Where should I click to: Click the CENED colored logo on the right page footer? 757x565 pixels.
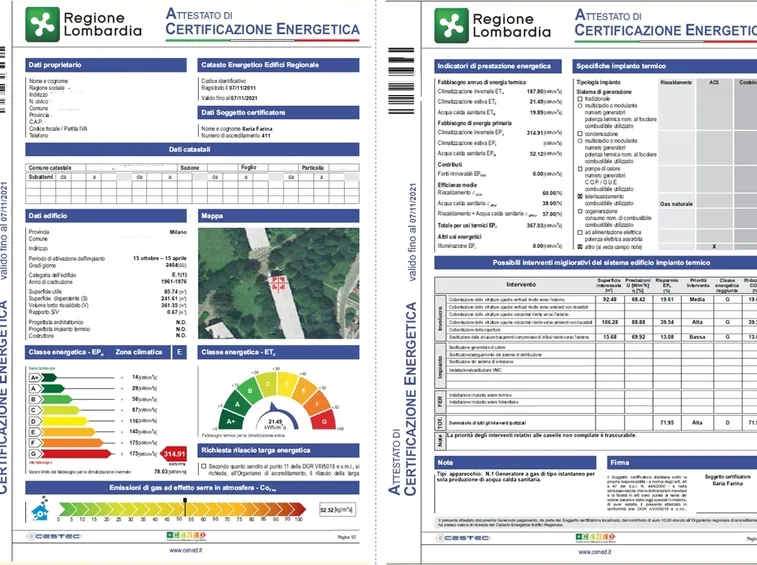pyautogui.click(x=595, y=537)
